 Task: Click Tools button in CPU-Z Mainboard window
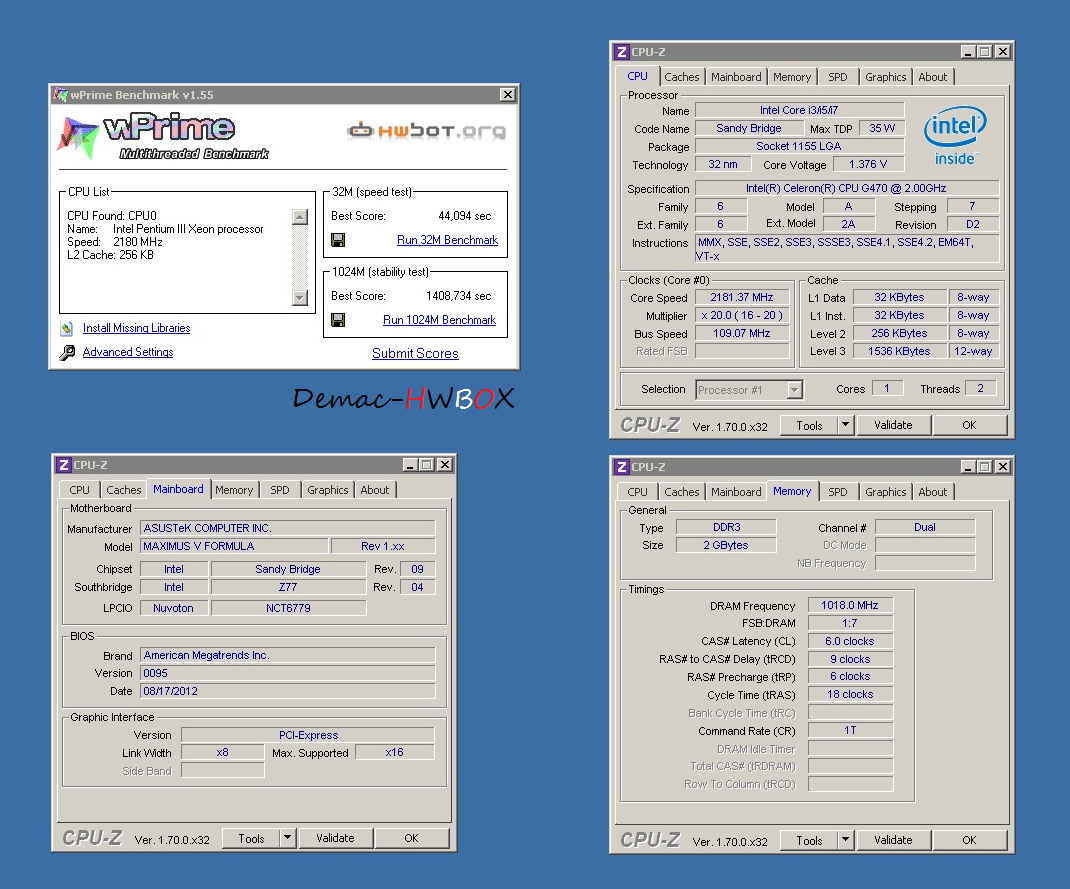tap(251, 839)
